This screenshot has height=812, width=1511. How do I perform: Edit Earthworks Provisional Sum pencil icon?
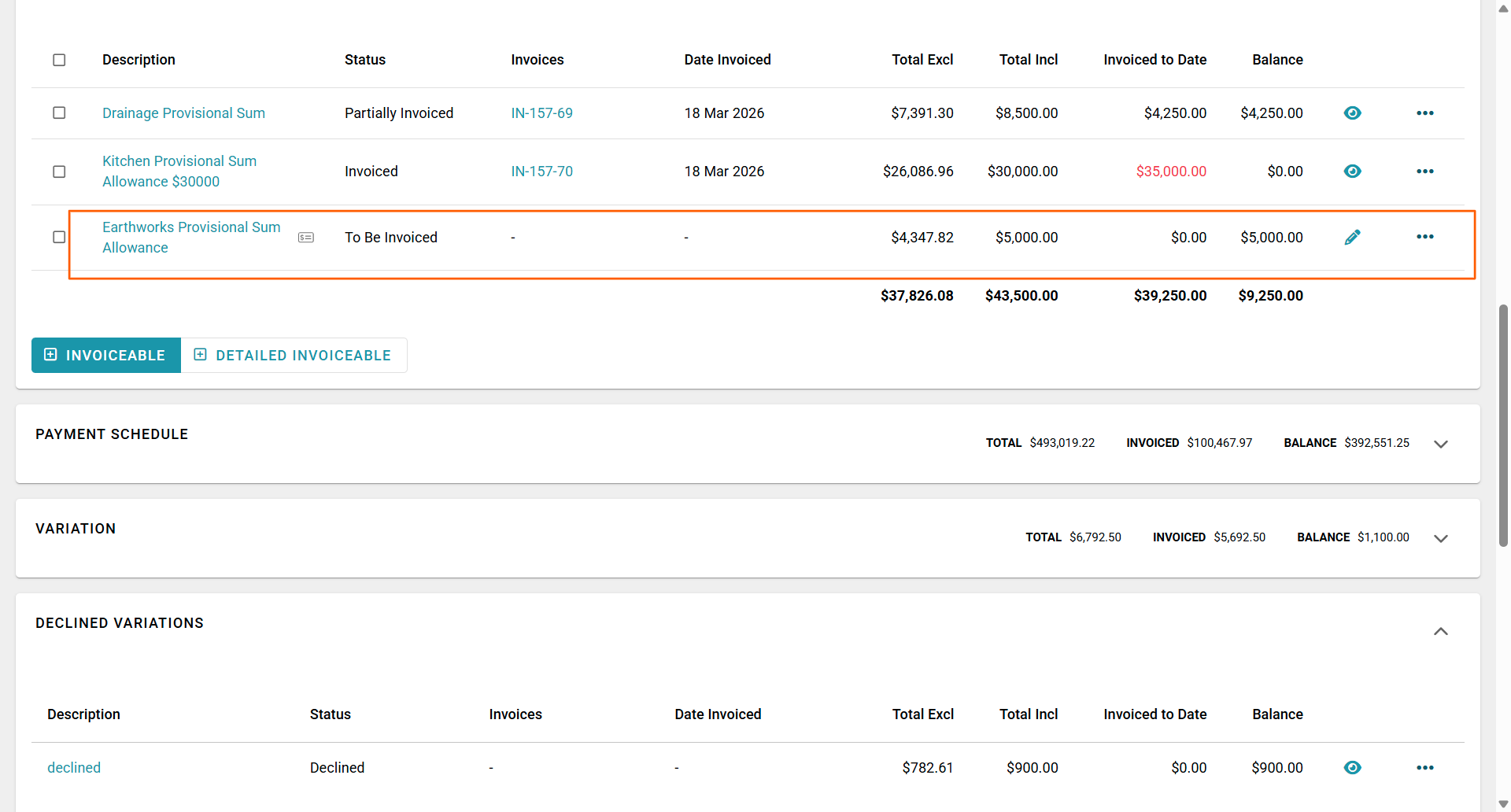1352,237
